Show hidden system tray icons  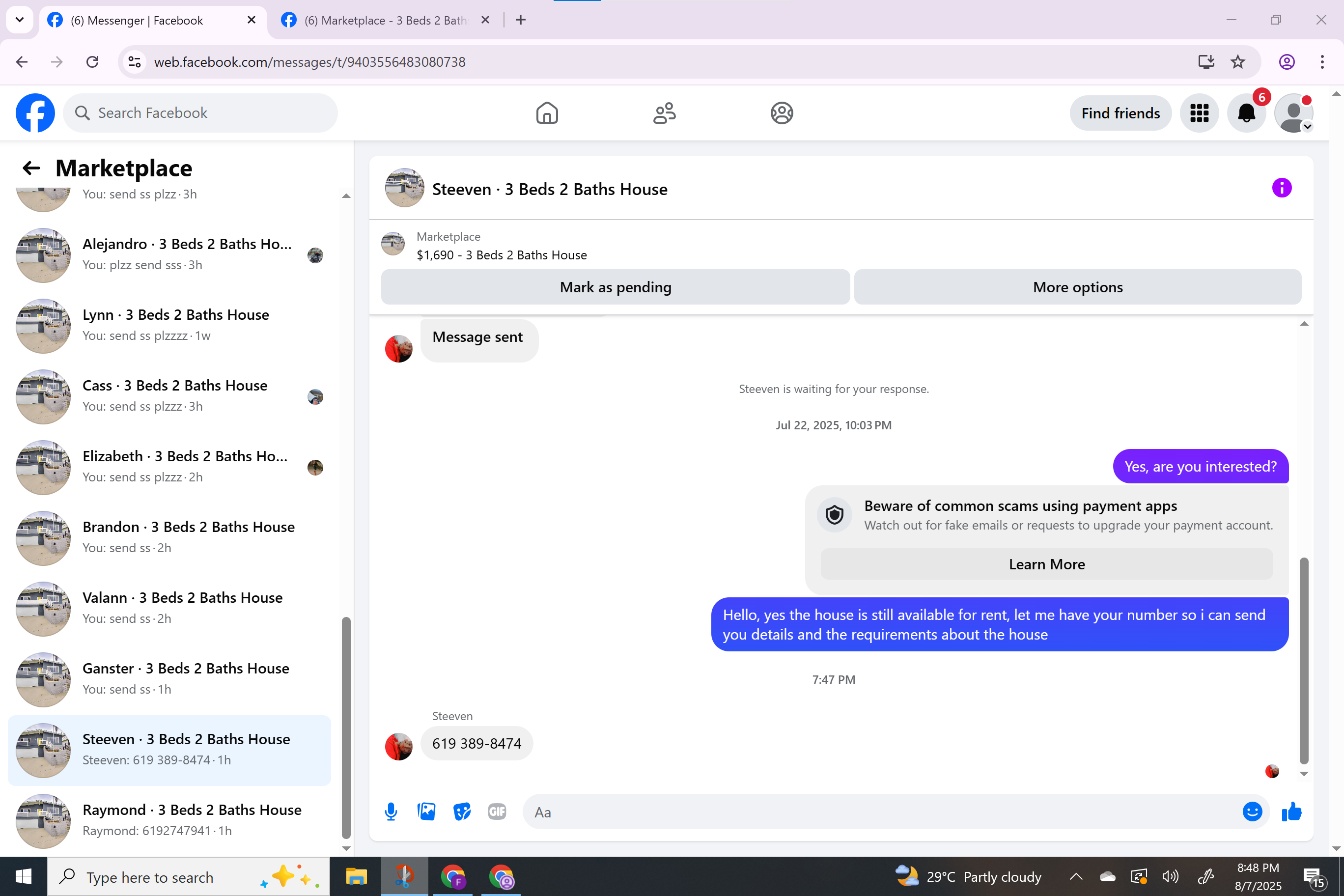click(x=1076, y=876)
